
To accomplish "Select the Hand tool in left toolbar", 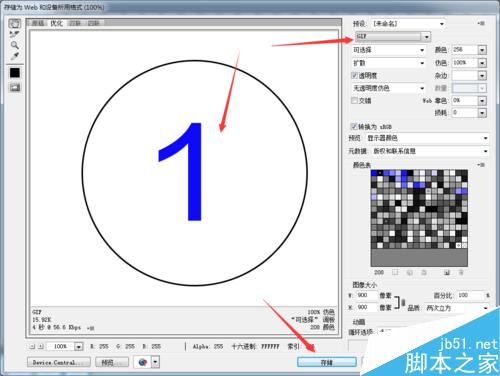I will [15, 23].
